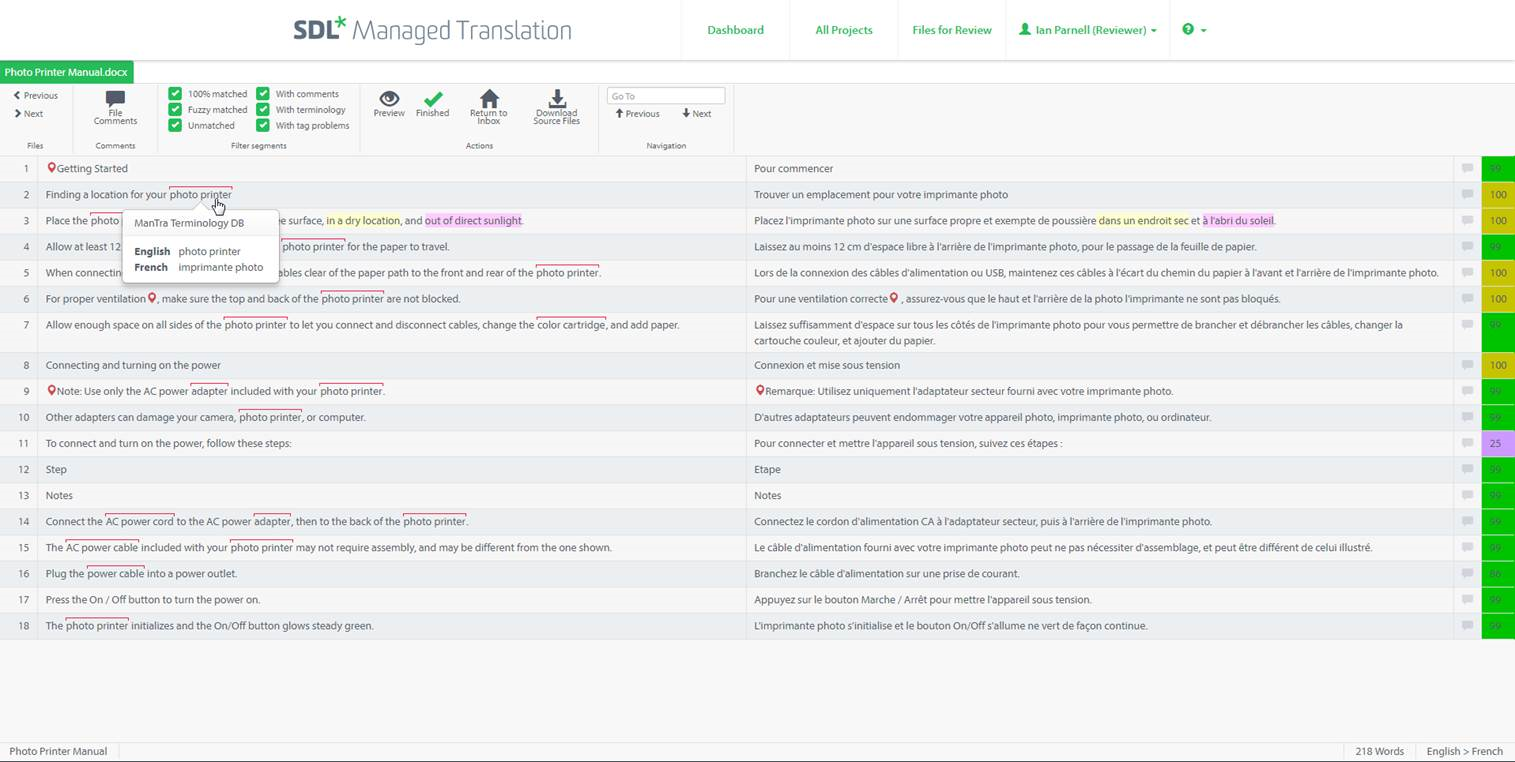Click source segment 12 'Step'
Viewport: 1515px width, 762px height.
tap(56, 469)
